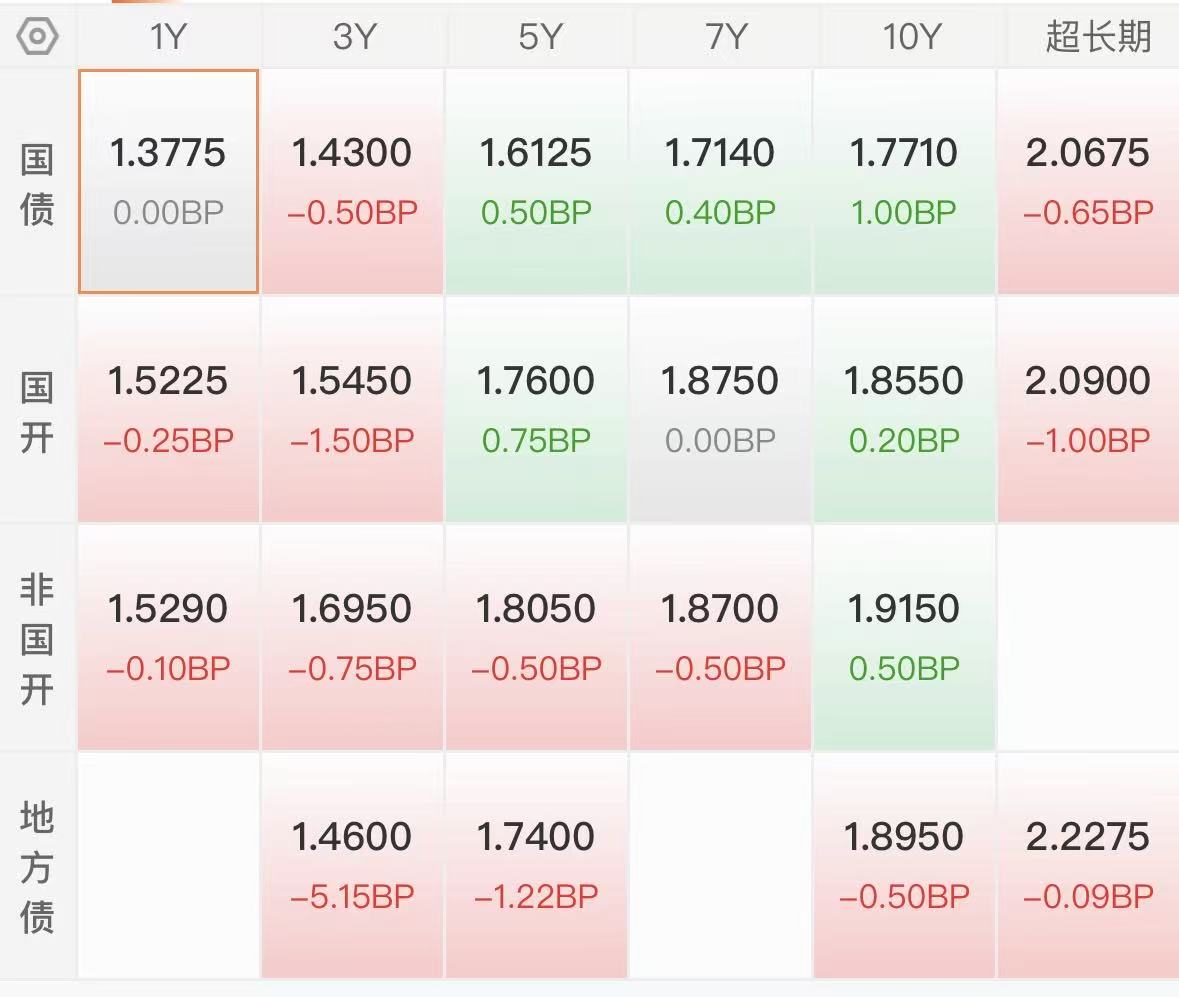
Task: Click the highlighted 国债 1Y cell 1.3775
Action: [x=168, y=181]
